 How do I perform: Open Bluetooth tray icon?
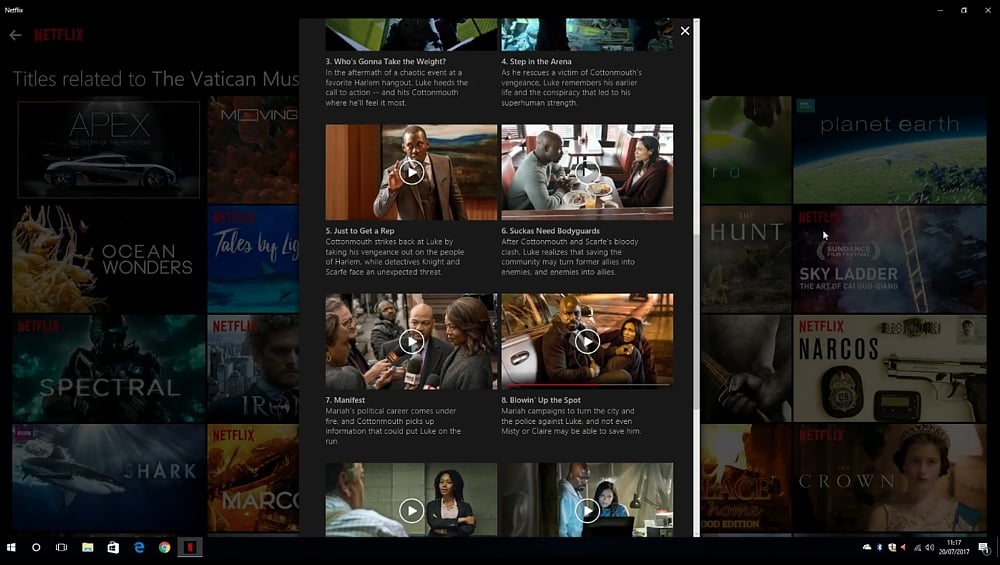(879, 547)
